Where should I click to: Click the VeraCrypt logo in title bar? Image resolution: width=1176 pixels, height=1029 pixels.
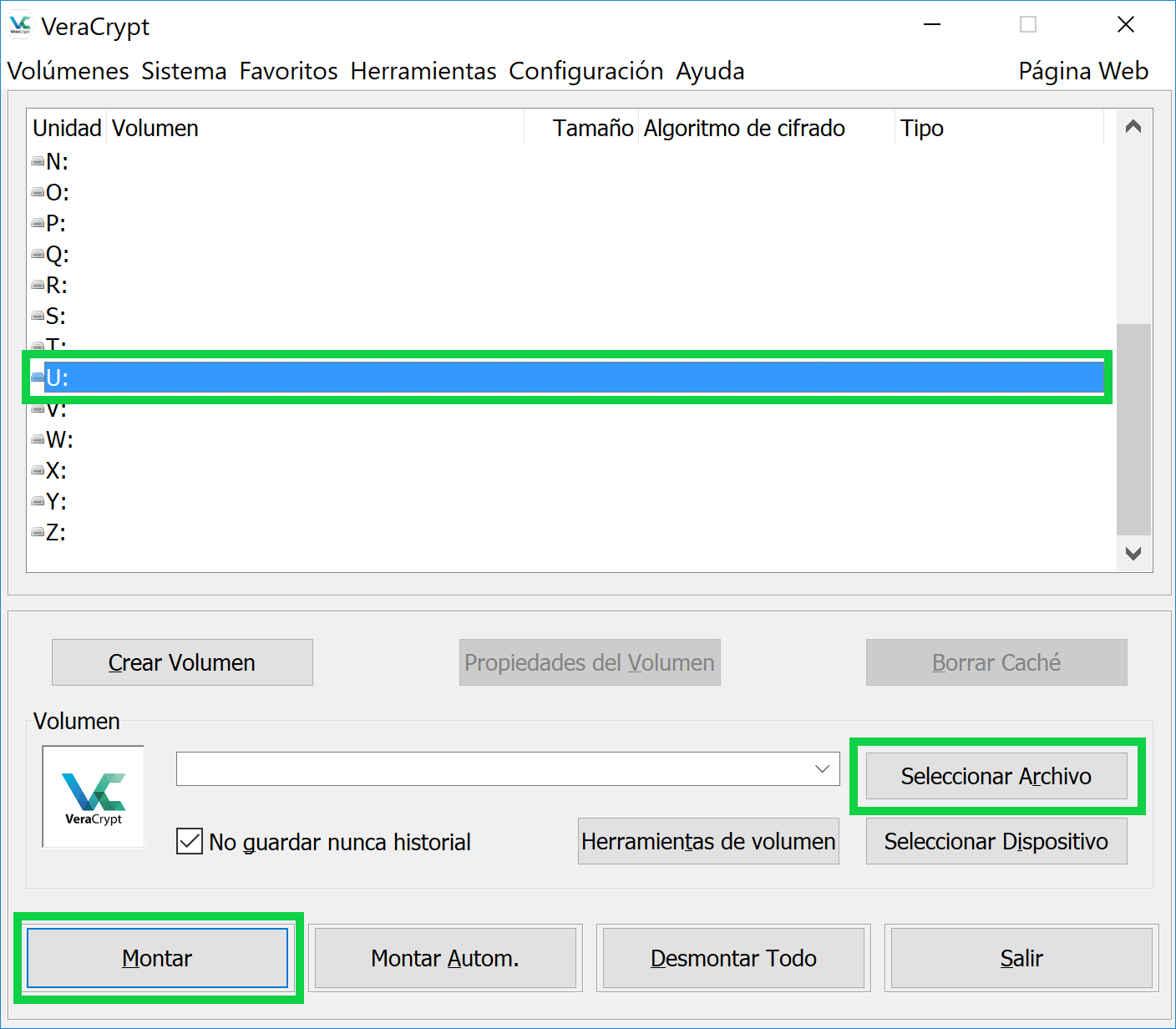coord(20,26)
